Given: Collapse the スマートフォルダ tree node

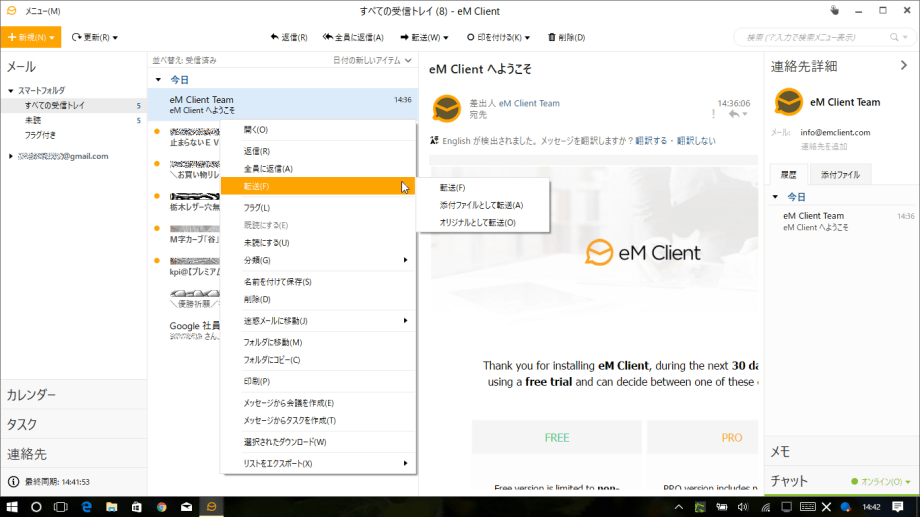Looking at the screenshot, I should 11,90.
